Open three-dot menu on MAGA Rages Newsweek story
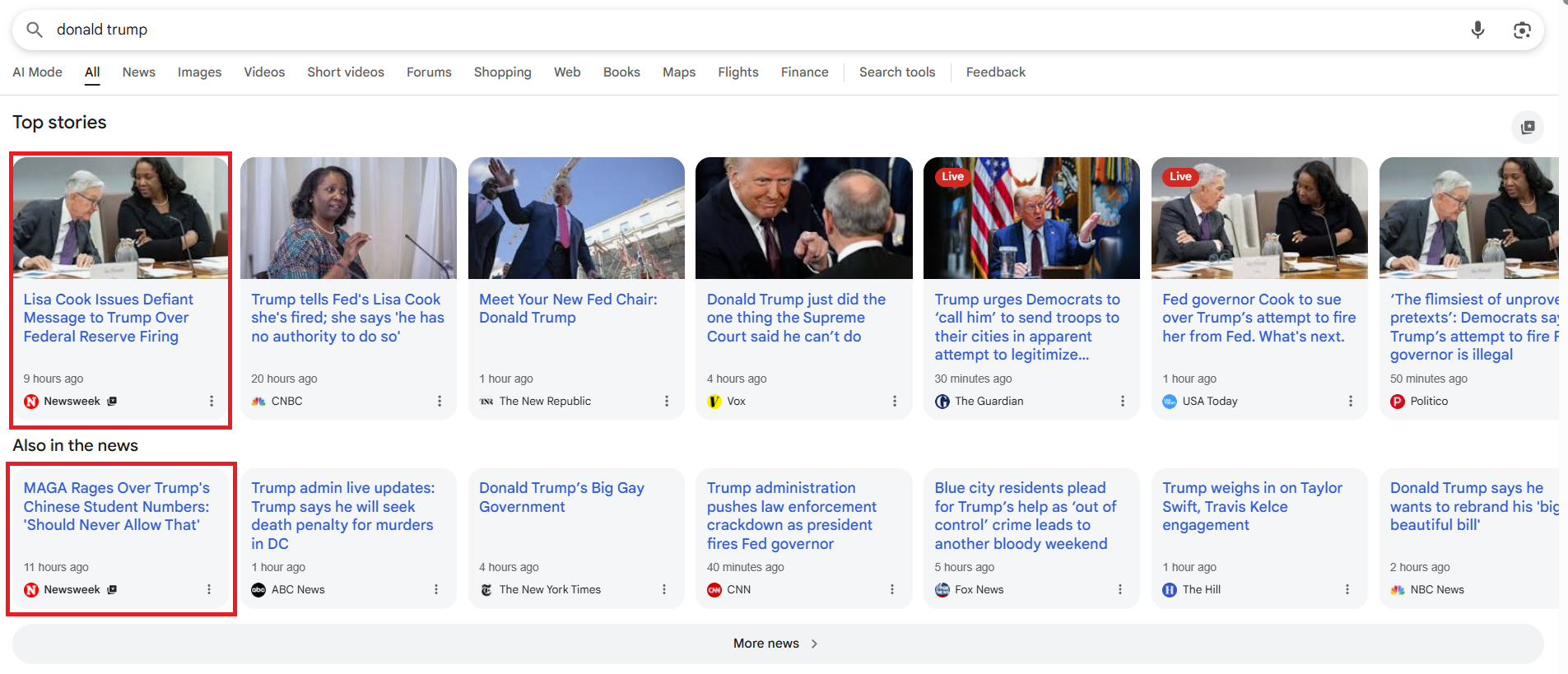 [209, 589]
